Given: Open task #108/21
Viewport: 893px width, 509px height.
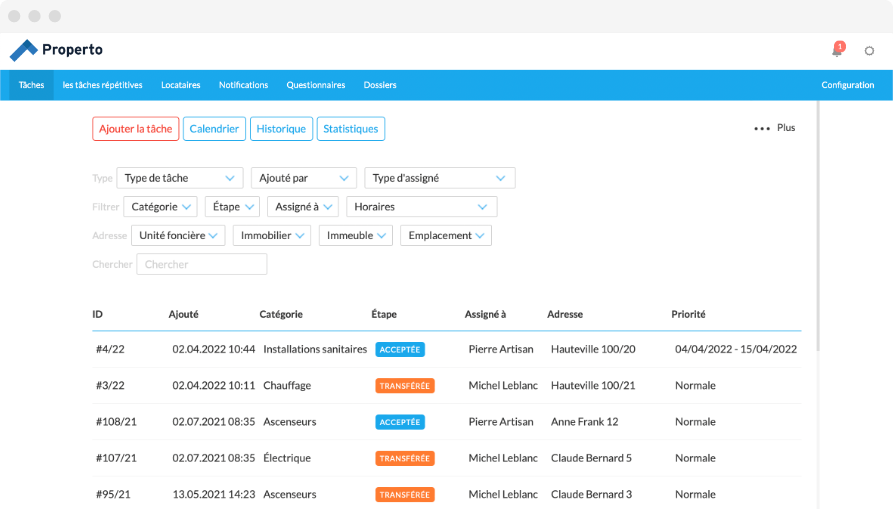Looking at the screenshot, I should coord(116,422).
